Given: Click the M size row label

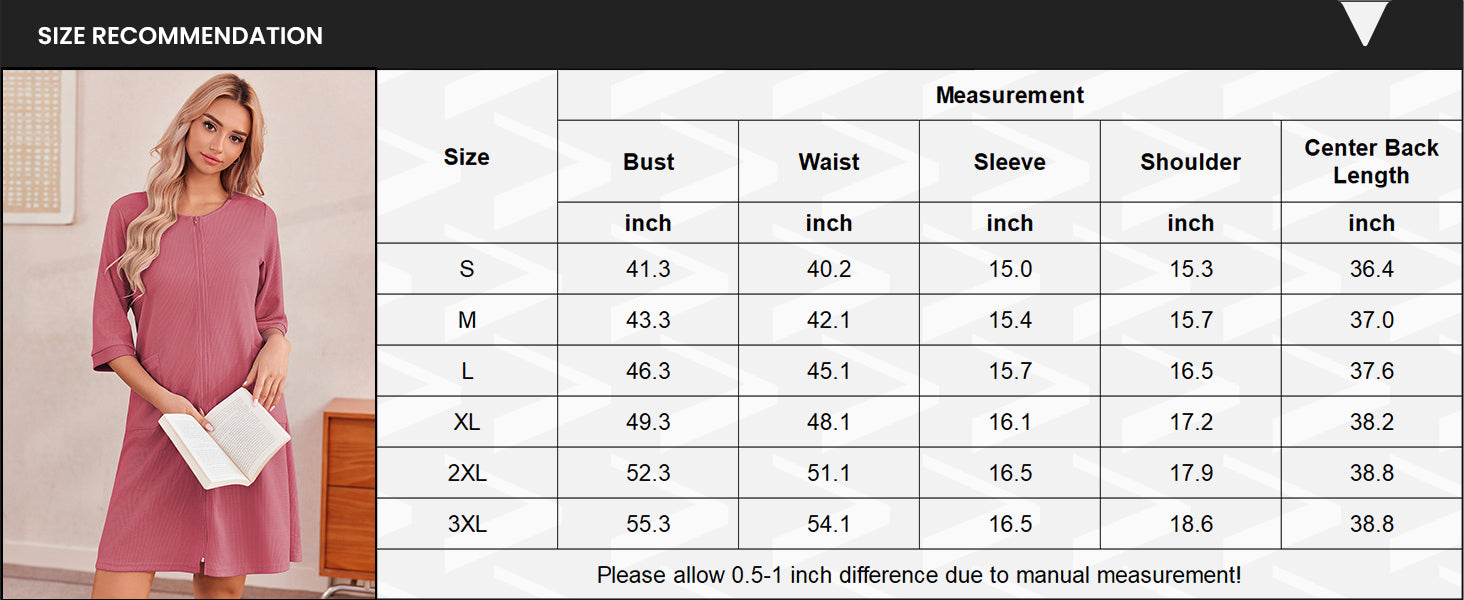Looking at the screenshot, I should pyautogui.click(x=466, y=320).
